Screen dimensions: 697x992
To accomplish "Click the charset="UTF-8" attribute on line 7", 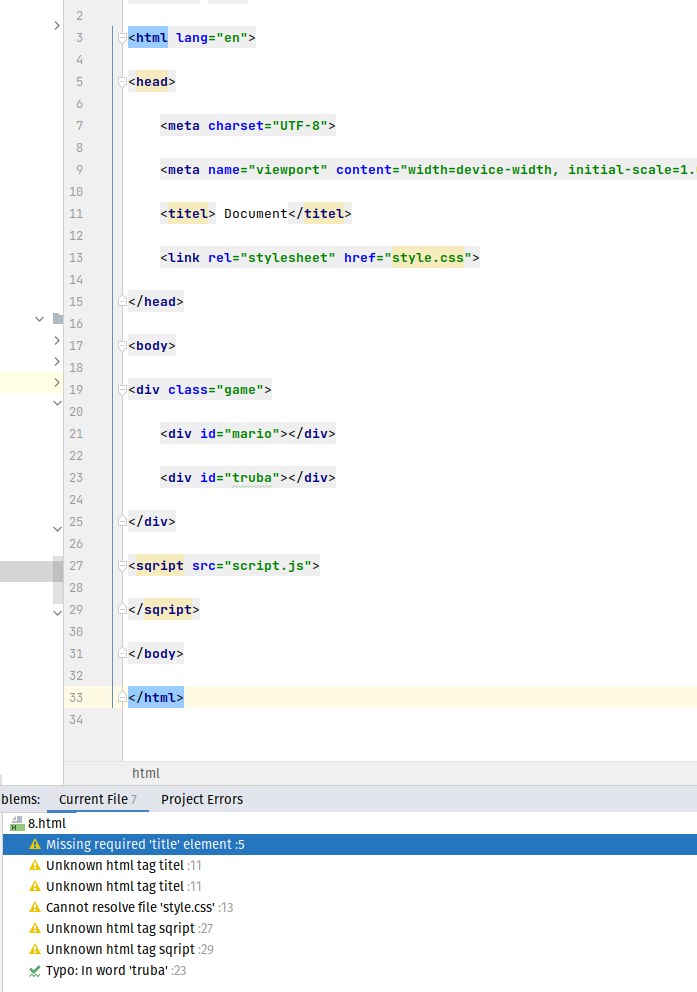I will coord(268,126).
